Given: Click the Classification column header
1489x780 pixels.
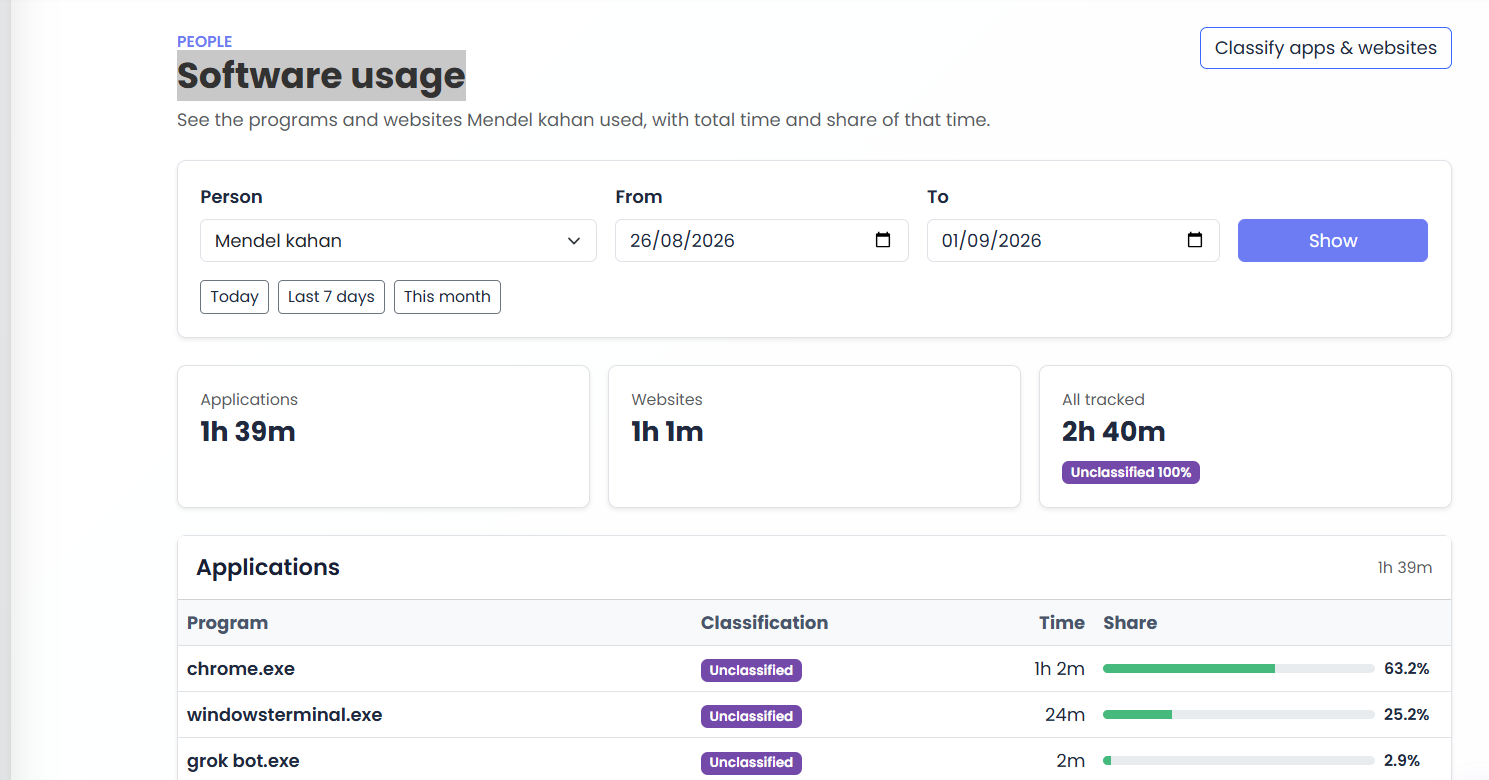Looking at the screenshot, I should coord(764,622).
